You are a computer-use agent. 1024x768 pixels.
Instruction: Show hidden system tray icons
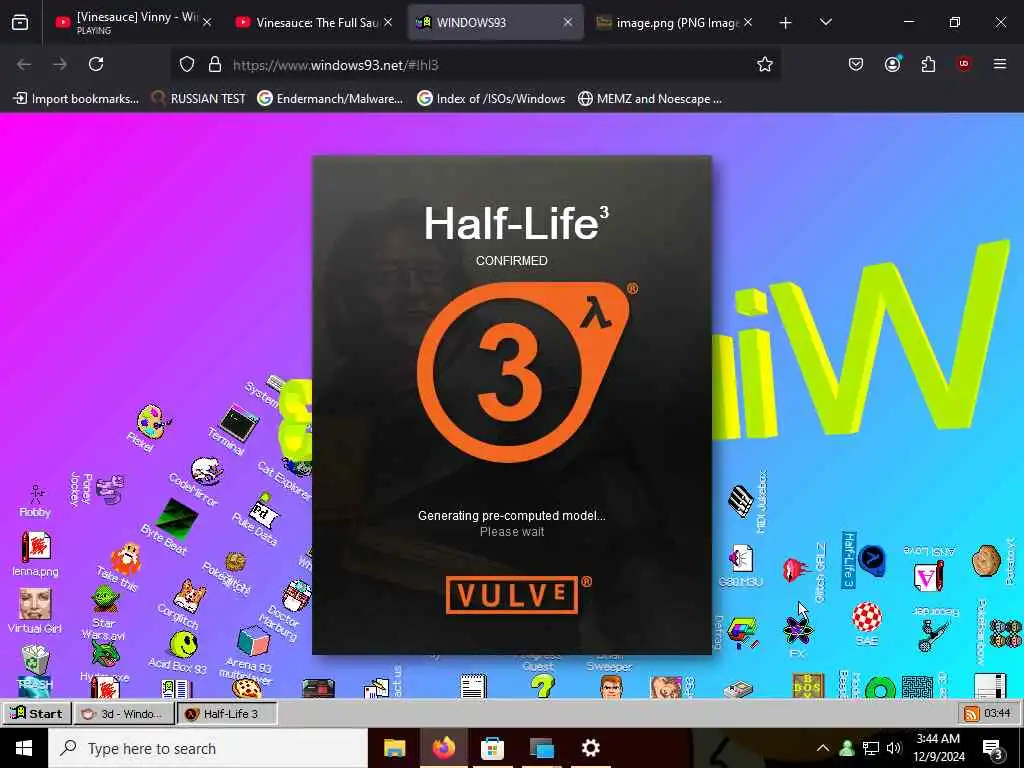coord(822,748)
